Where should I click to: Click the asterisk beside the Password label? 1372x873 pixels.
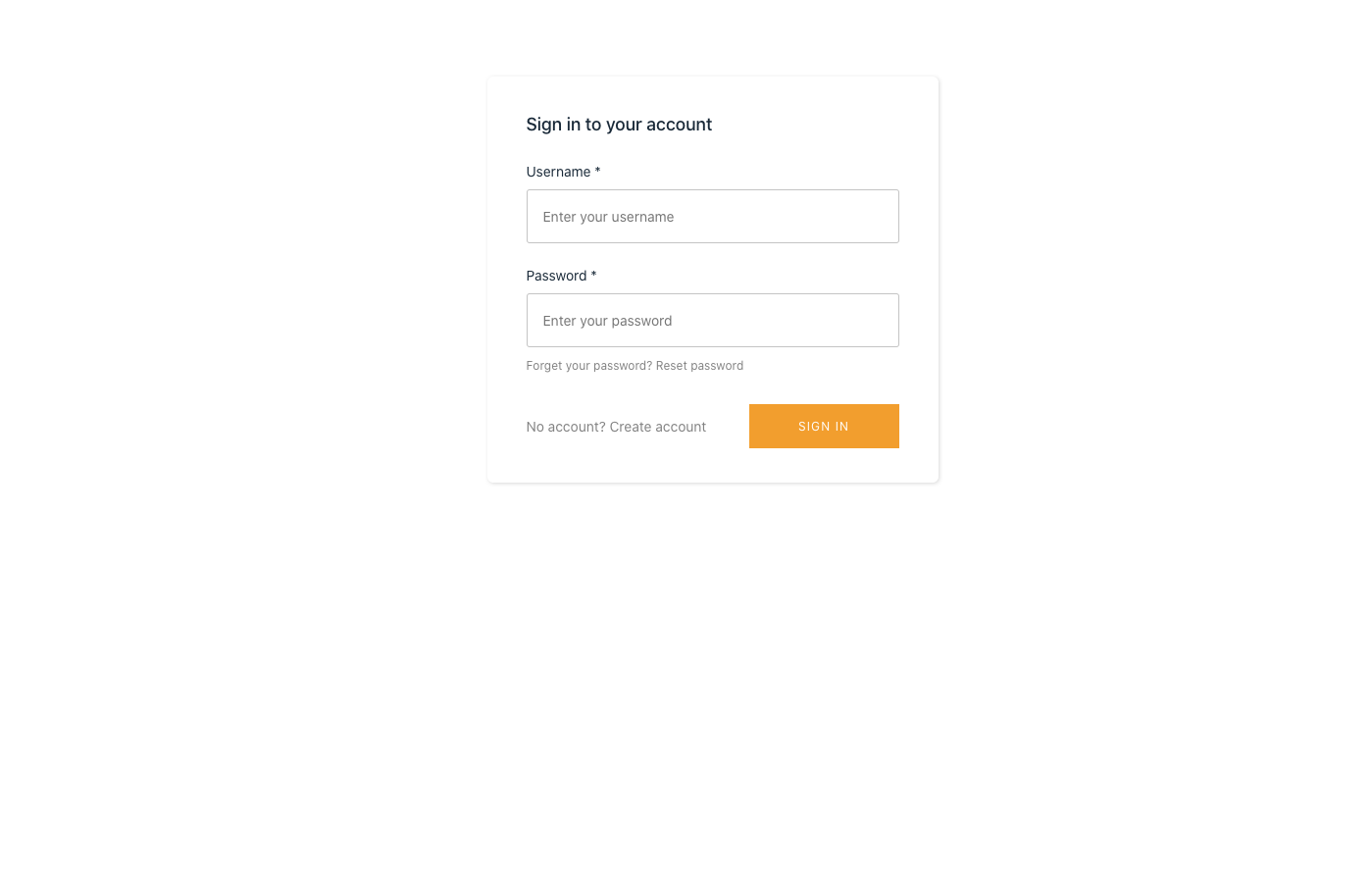click(x=593, y=276)
